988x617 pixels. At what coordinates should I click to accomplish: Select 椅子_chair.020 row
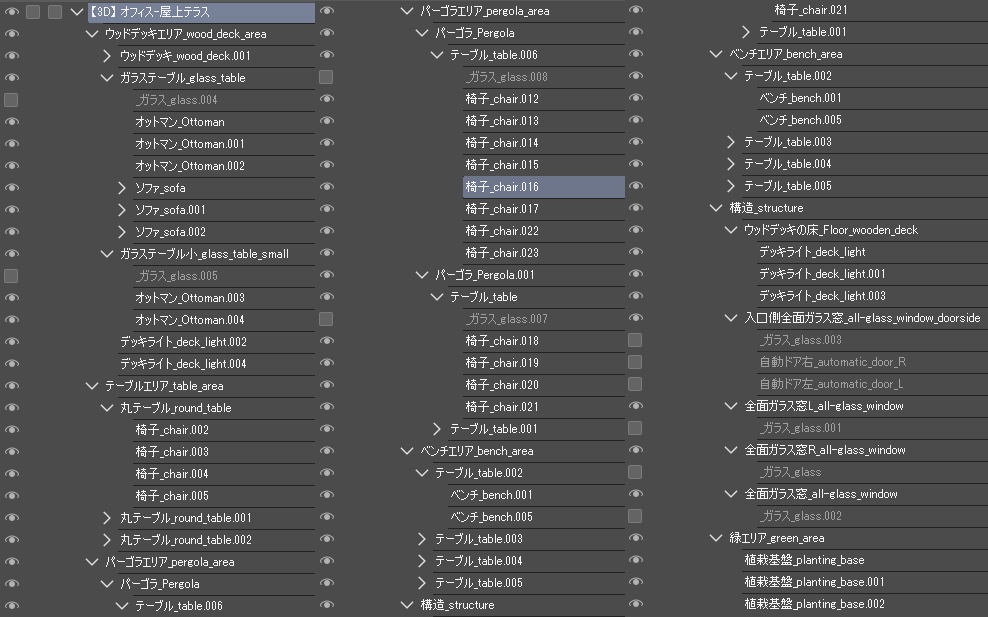point(544,385)
